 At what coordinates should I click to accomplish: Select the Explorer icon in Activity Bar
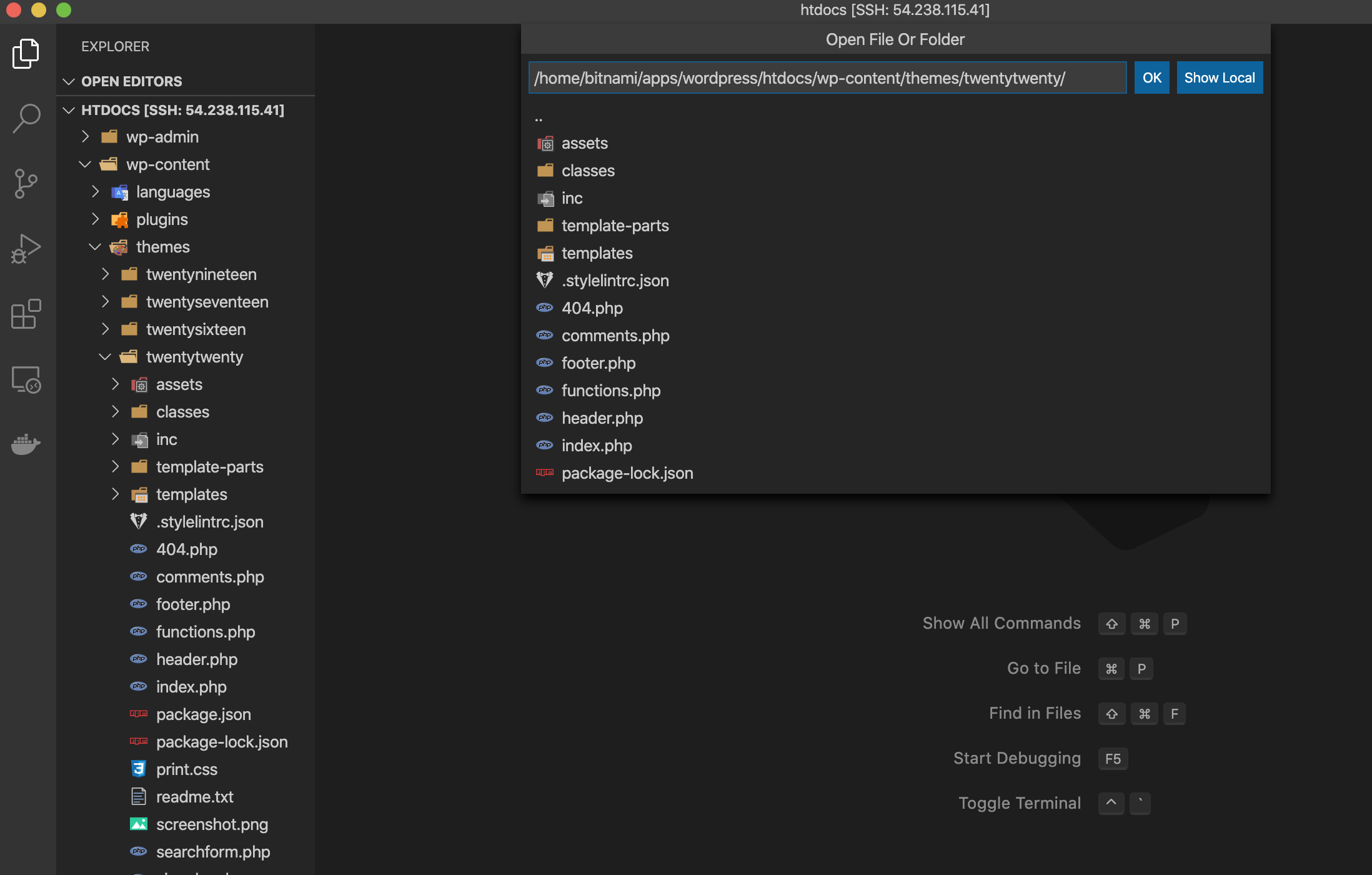click(26, 53)
